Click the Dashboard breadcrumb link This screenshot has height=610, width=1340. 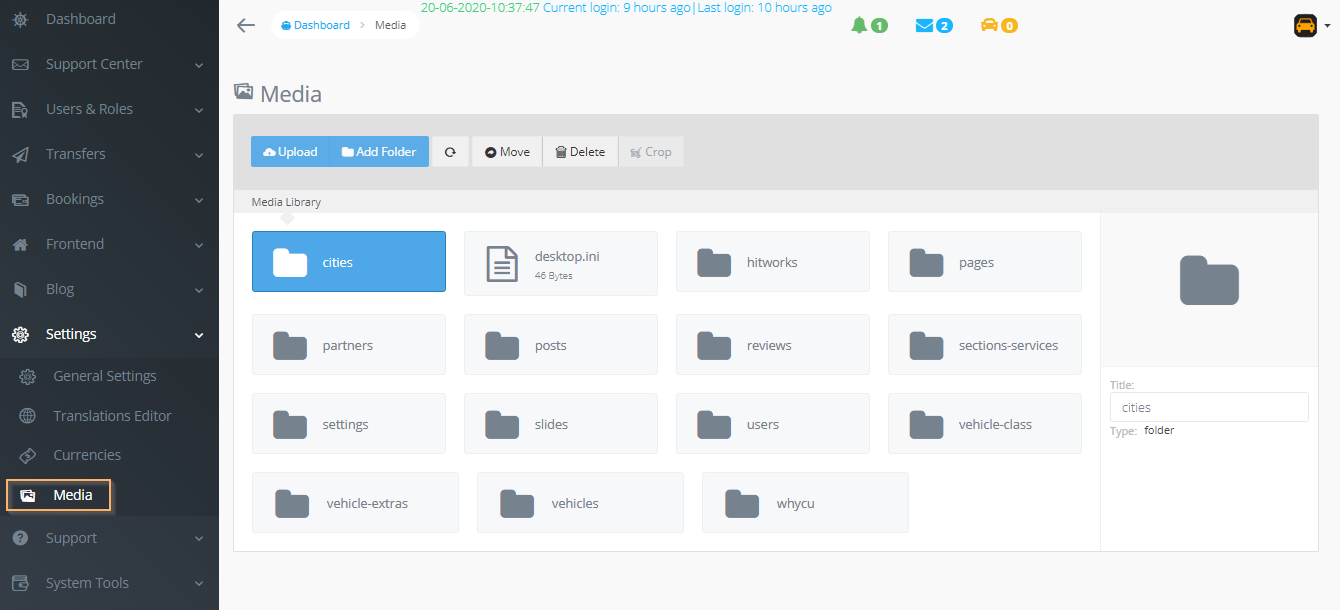pos(316,25)
